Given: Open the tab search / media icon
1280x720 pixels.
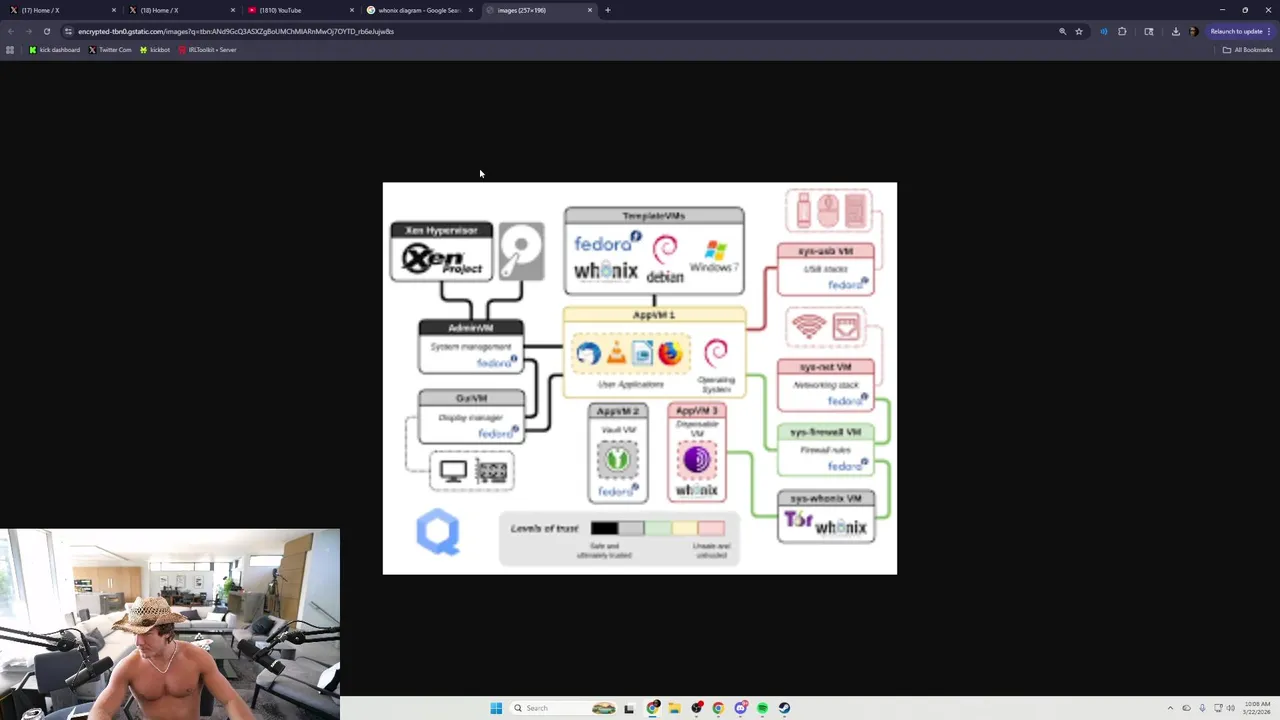Looking at the screenshot, I should tap(1149, 31).
